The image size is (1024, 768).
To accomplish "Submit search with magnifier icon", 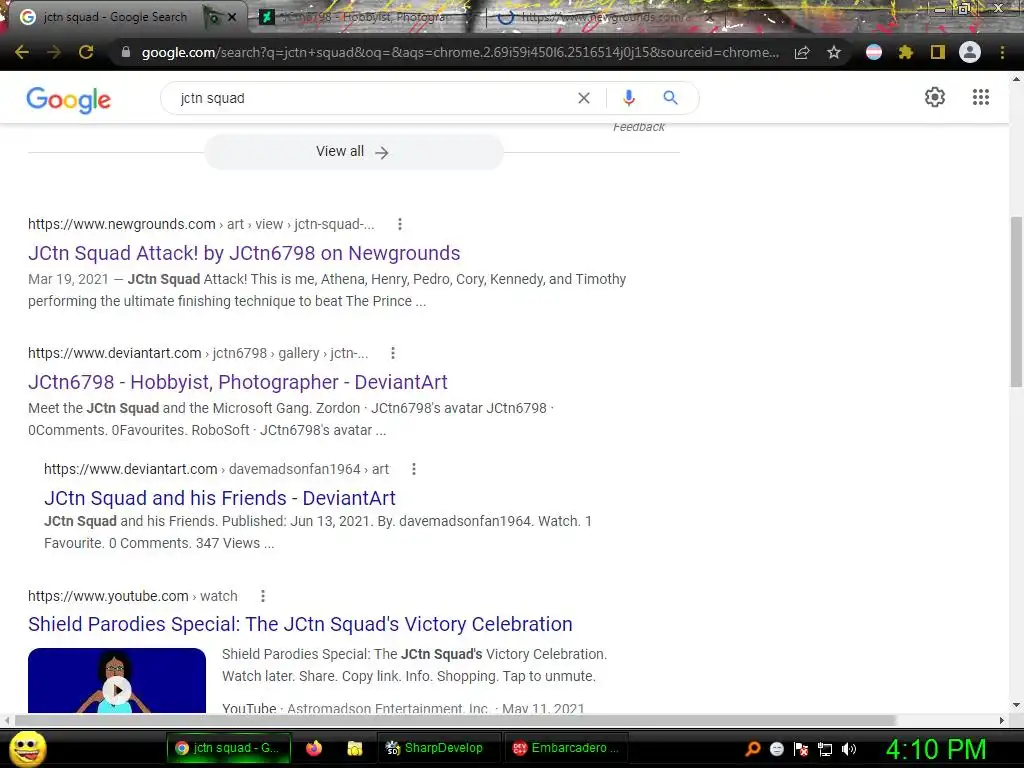I will (x=670, y=98).
